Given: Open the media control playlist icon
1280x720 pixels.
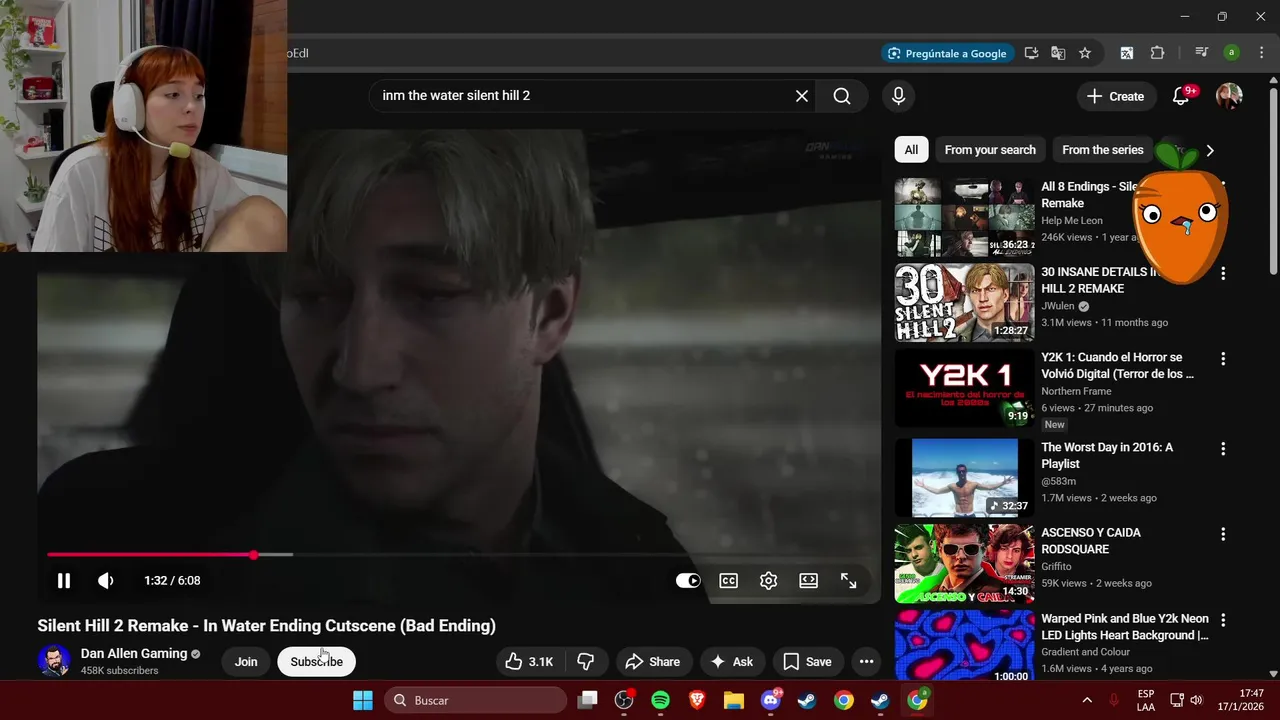Looking at the screenshot, I should (1202, 53).
